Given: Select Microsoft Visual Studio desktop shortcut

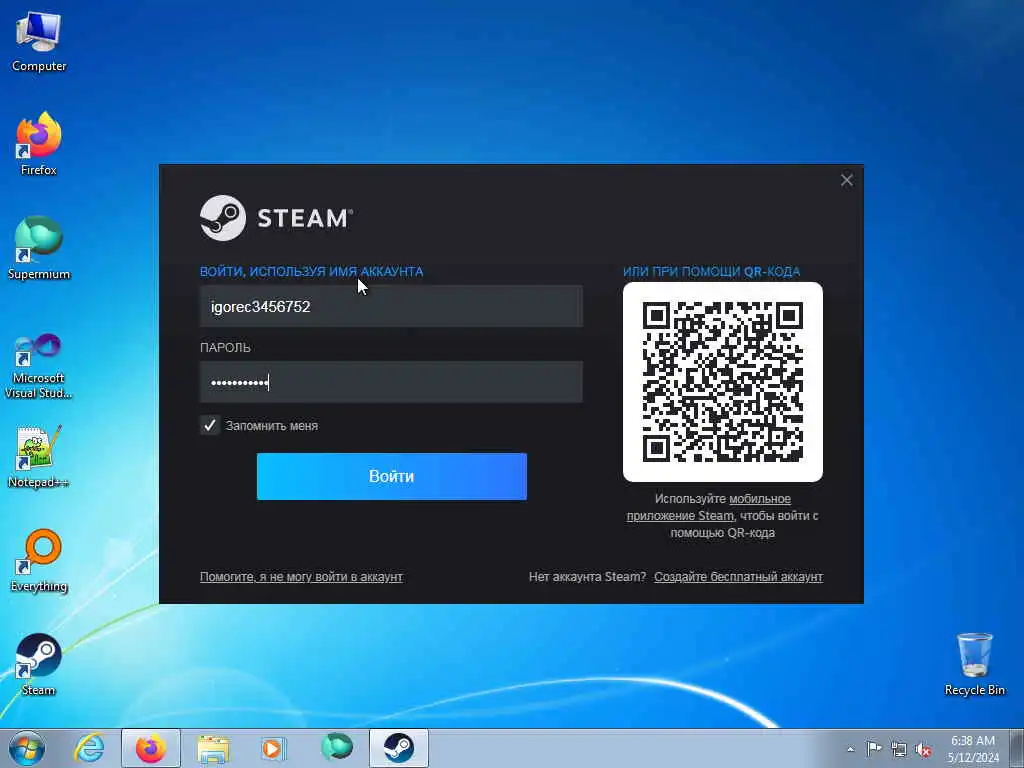Looking at the screenshot, I should coord(39,366).
